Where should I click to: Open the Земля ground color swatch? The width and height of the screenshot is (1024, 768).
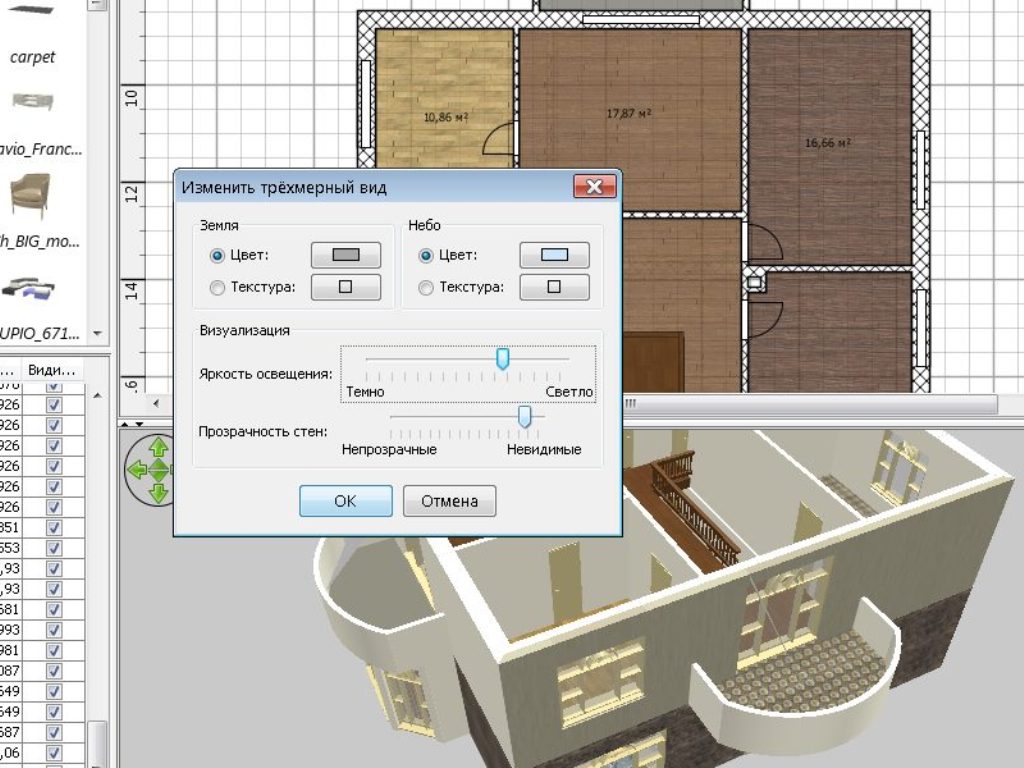pos(346,255)
